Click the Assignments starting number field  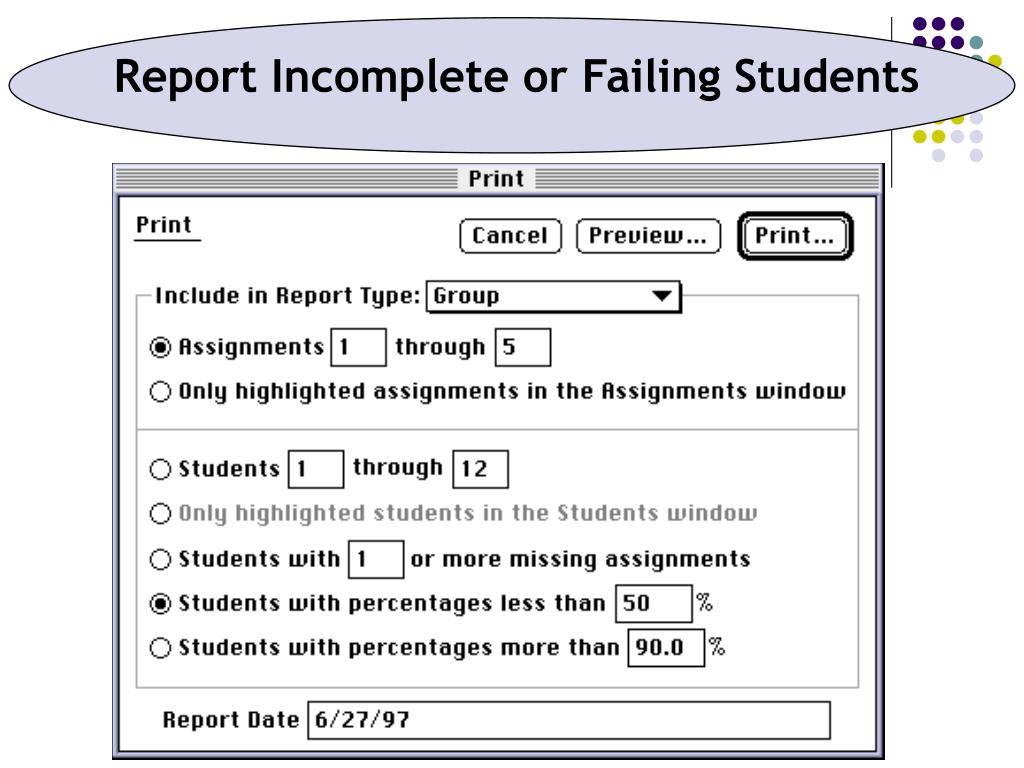tap(359, 347)
